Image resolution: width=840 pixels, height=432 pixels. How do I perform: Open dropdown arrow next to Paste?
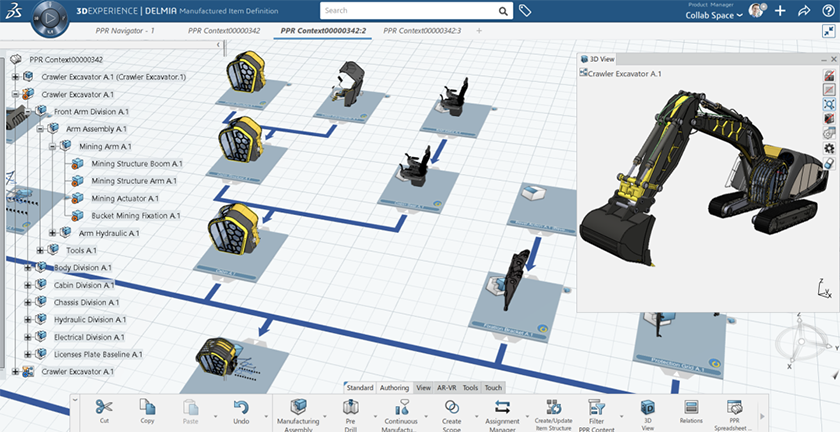(215, 416)
